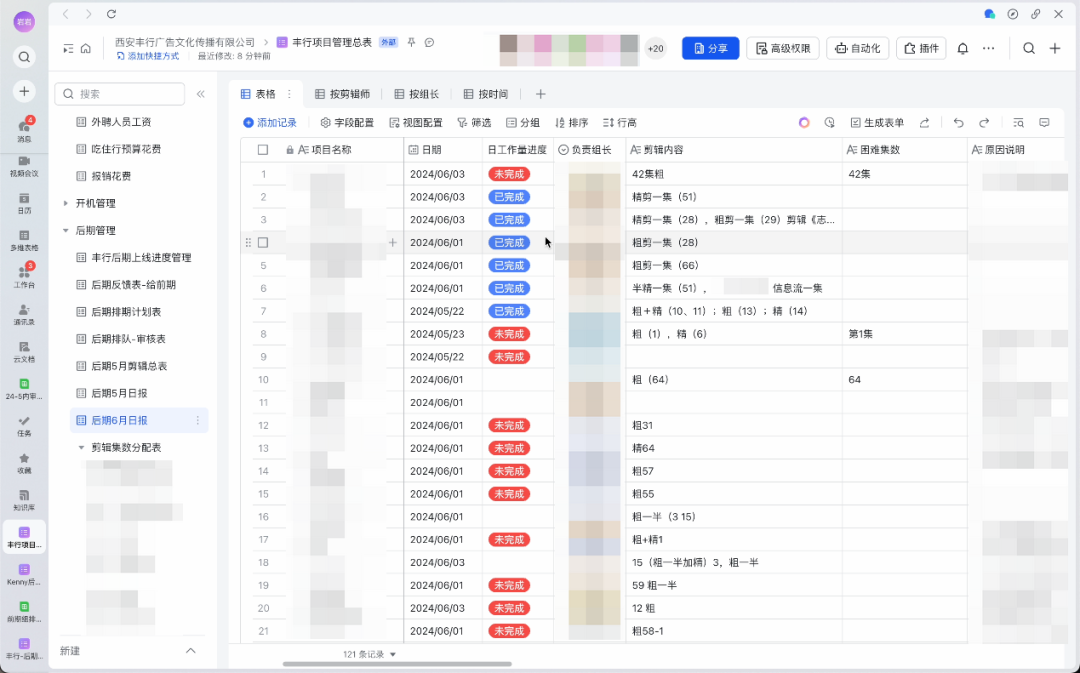Screen dimensions: 1080x673
Task: Switch to the 按剪辑师 view tab
Action: tap(342, 94)
